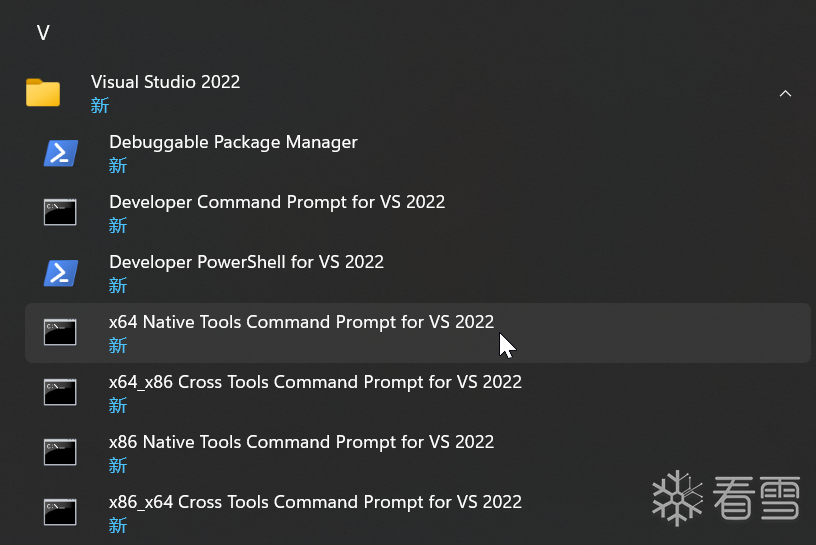Collapse the Visual Studio 2022 folder chevron
Image resolution: width=816 pixels, height=545 pixels.
point(785,93)
